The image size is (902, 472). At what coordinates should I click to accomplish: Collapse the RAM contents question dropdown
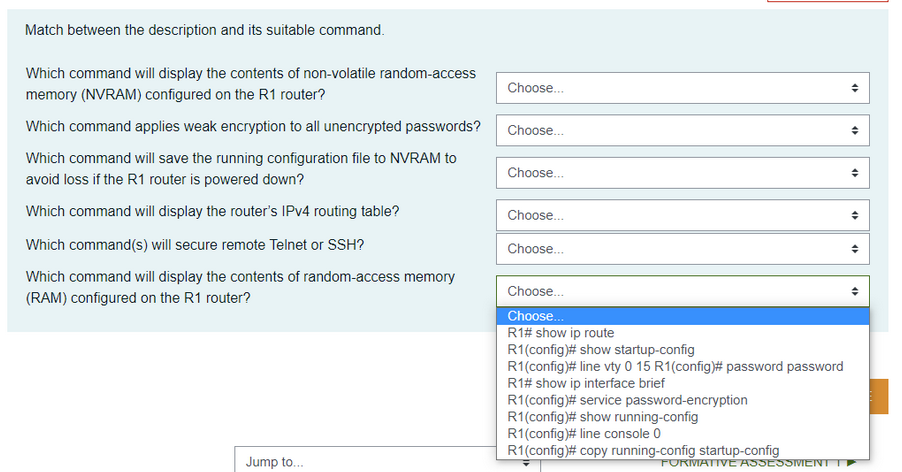click(682, 291)
